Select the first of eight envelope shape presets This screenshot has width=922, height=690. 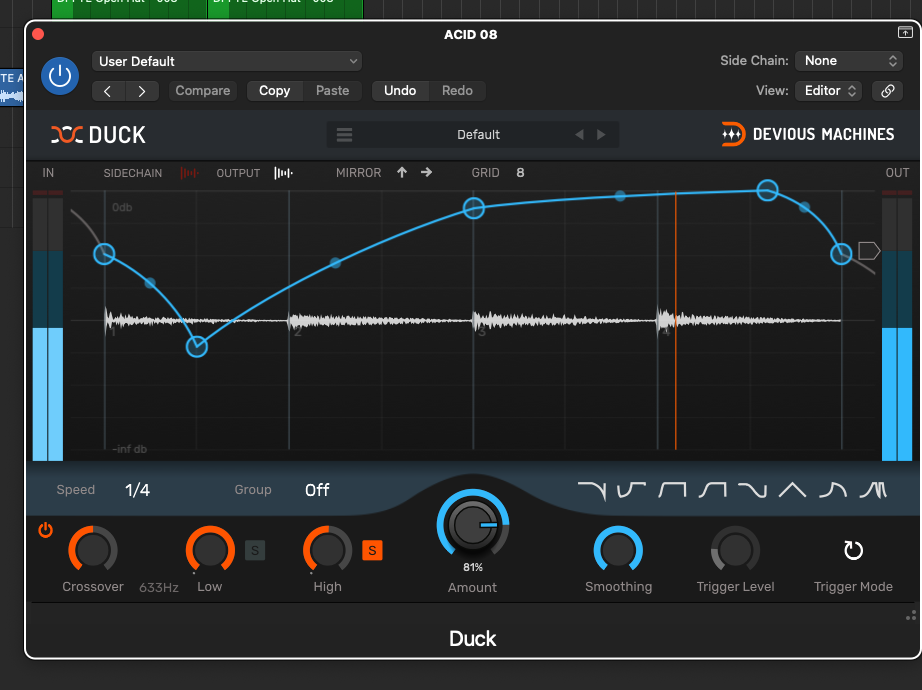coord(592,490)
